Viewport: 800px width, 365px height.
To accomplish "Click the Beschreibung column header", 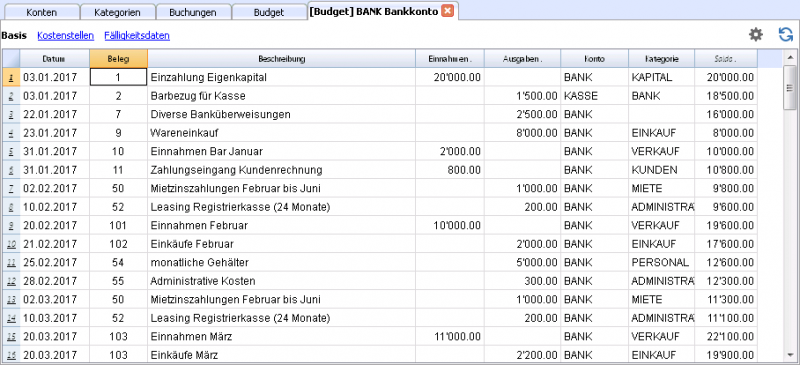I will pyautogui.click(x=282, y=59).
